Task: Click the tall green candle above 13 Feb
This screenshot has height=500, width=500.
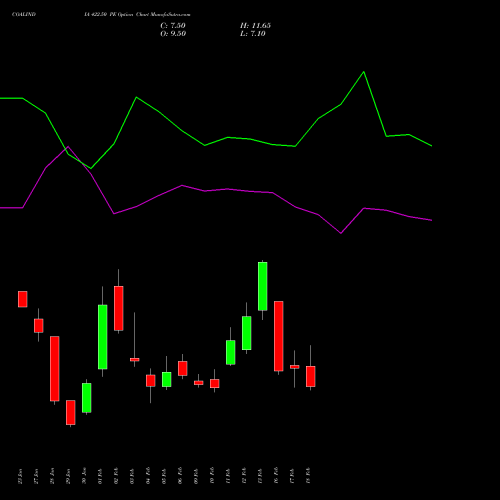Action: 262,286
